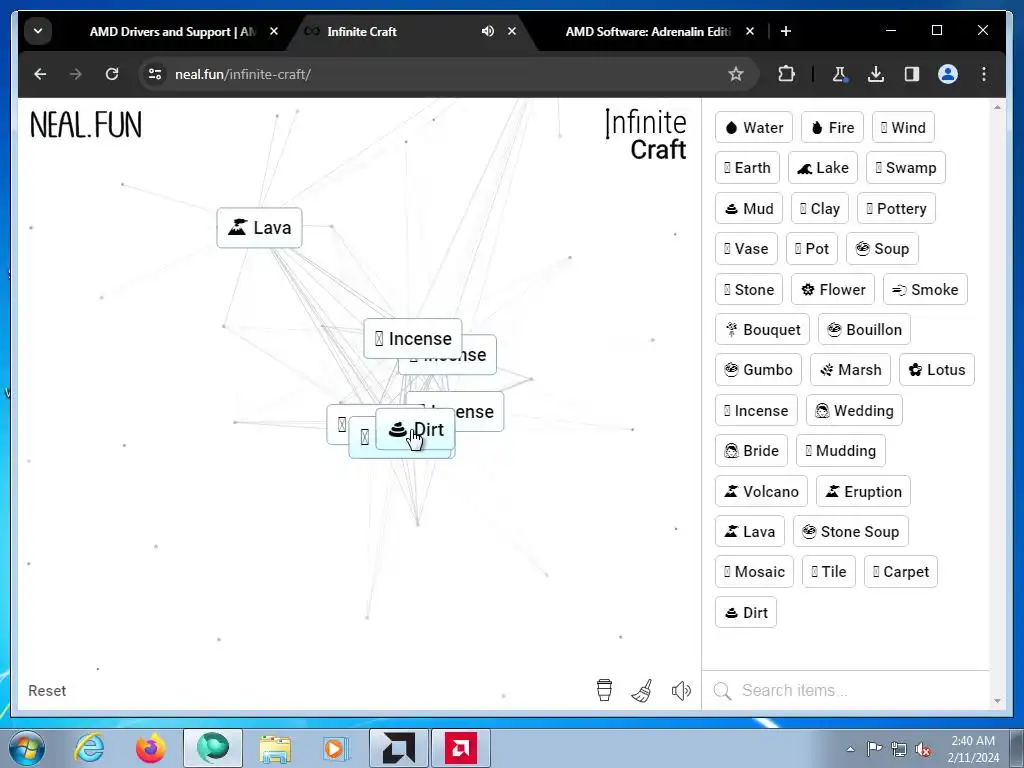1024x768 pixels.
Task: Click the Tile element
Action: [829, 571]
